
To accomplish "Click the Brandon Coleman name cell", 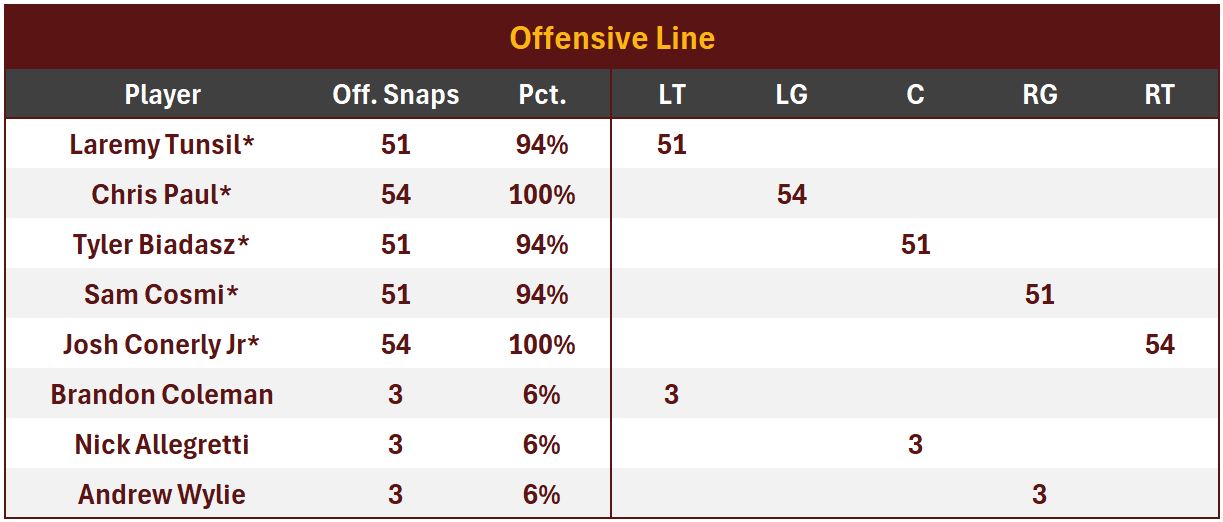I will tap(162, 395).
